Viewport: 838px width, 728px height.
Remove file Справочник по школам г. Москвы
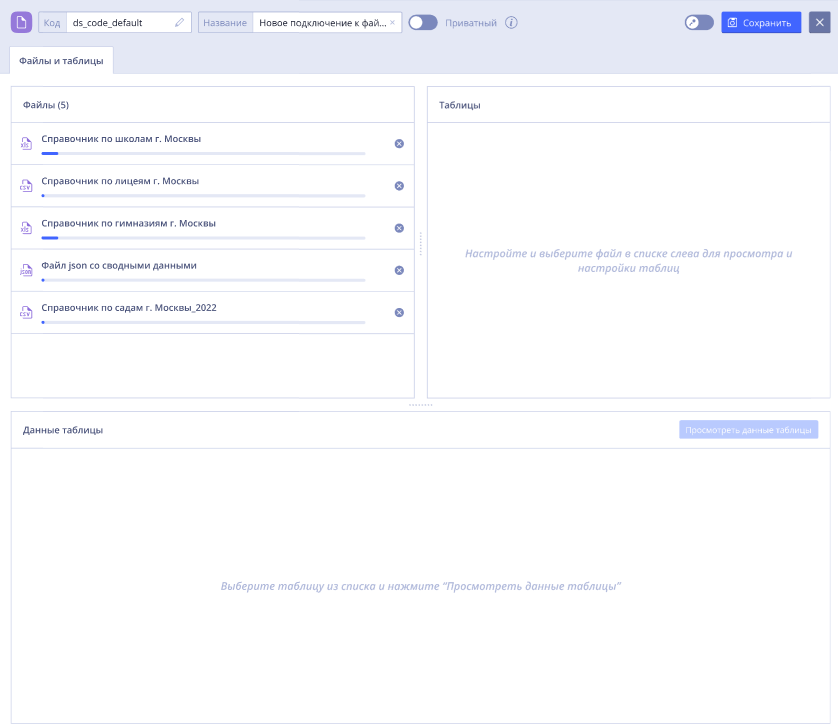[x=399, y=144]
